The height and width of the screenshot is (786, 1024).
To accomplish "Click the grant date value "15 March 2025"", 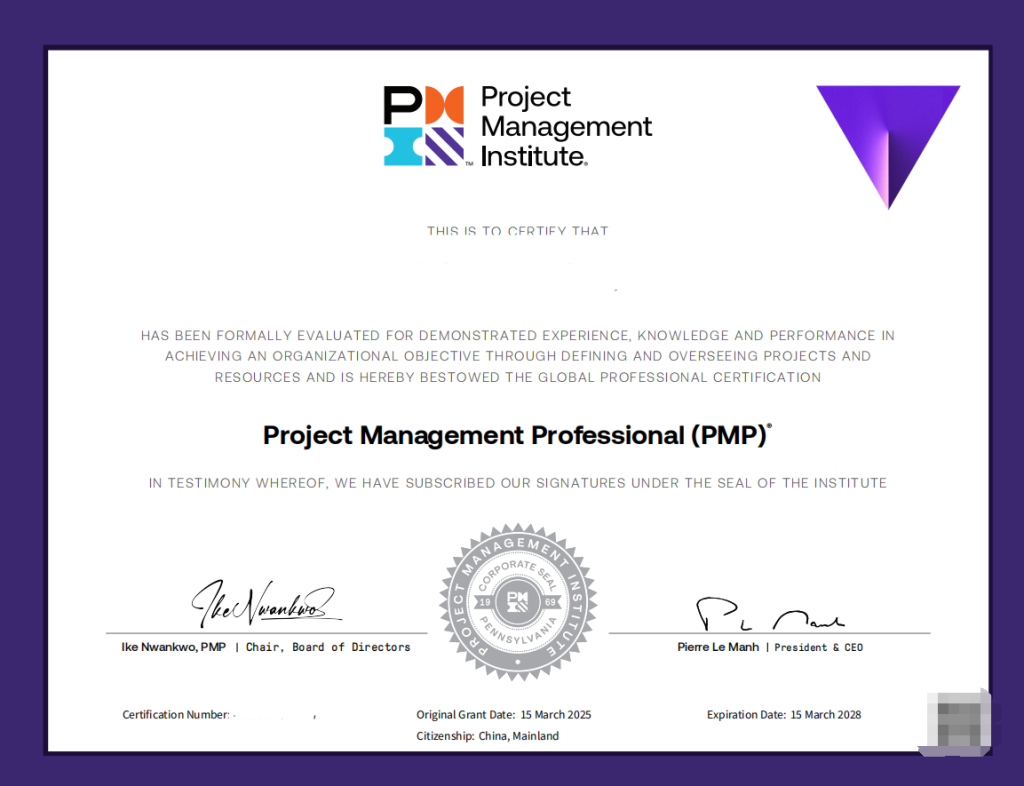I will pos(556,715).
